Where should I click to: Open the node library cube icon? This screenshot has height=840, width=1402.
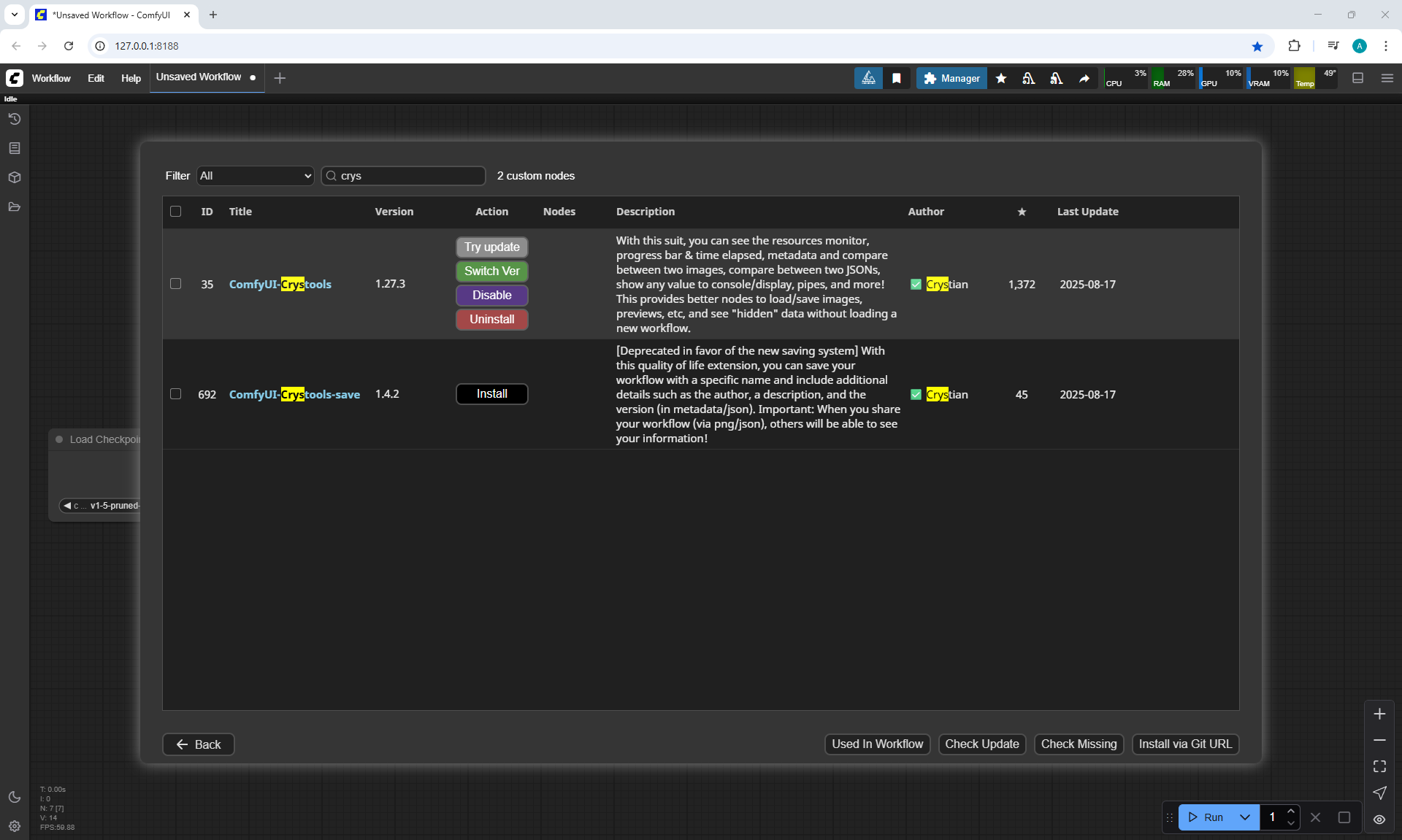pos(15,177)
